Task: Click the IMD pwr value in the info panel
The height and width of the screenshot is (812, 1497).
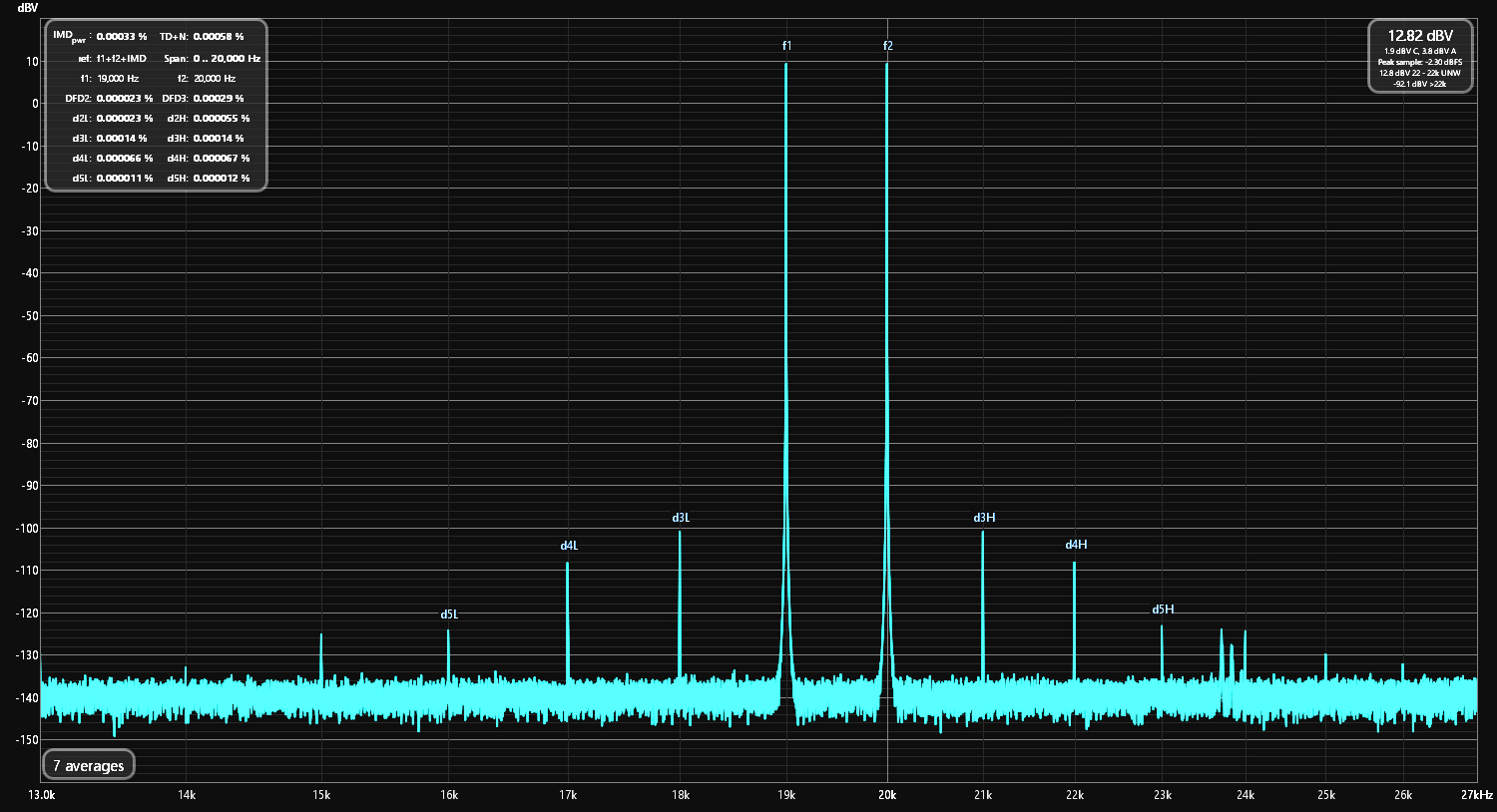Action: tap(121, 37)
